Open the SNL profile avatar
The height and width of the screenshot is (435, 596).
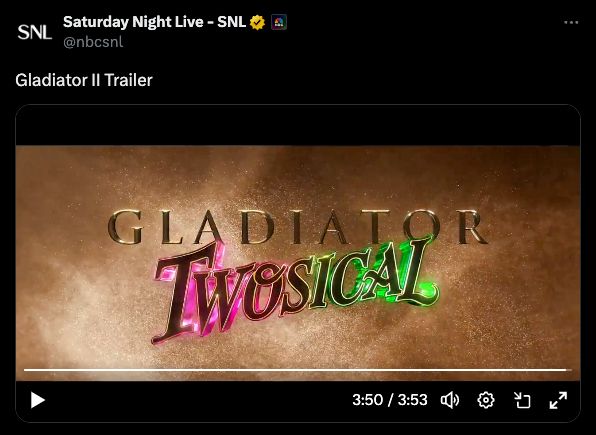pos(35,32)
